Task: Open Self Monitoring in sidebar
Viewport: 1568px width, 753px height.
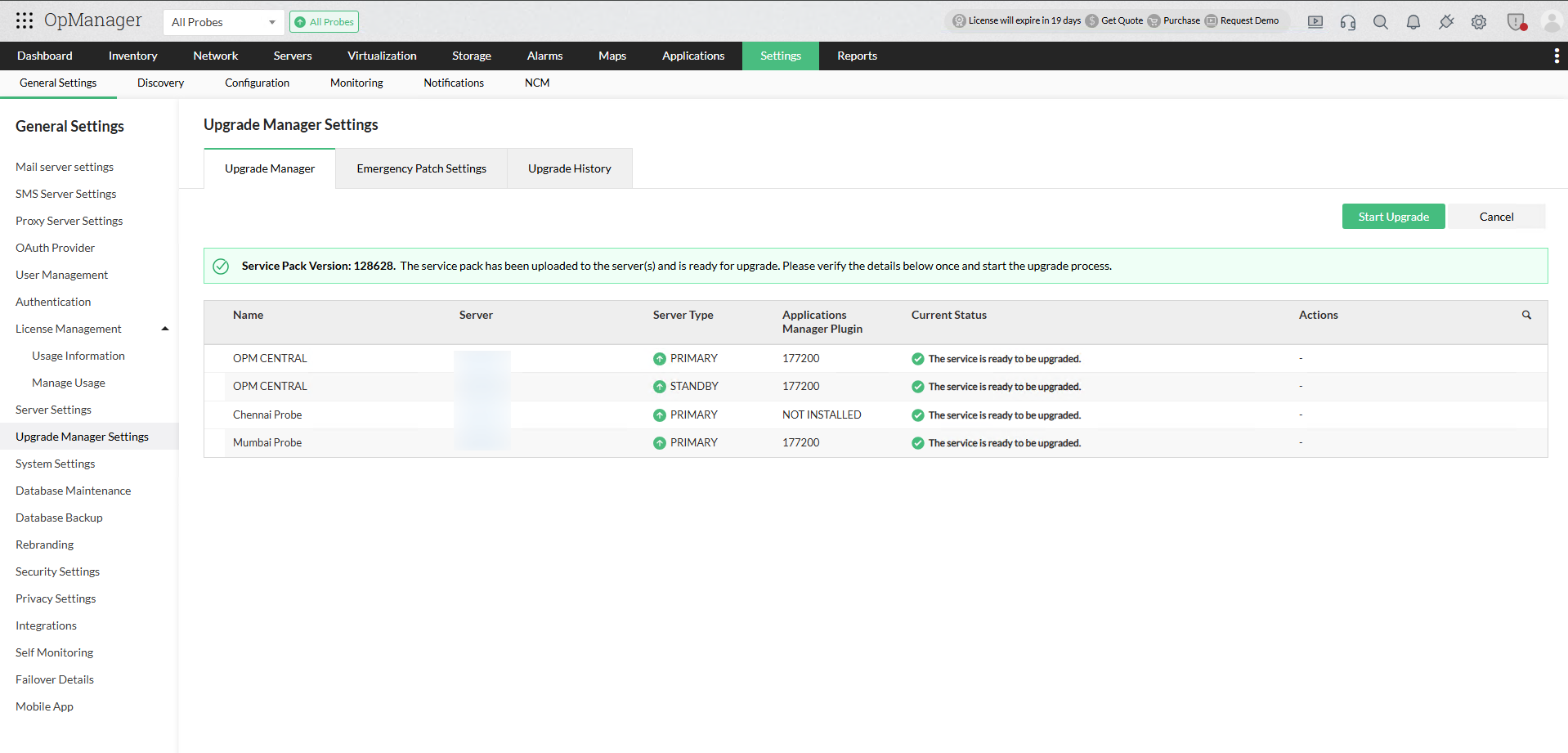Action: click(x=54, y=652)
